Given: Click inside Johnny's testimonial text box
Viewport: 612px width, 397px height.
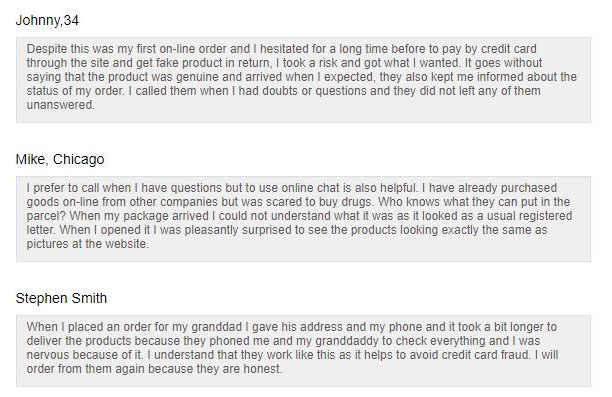Looking at the screenshot, I should (x=303, y=80).
